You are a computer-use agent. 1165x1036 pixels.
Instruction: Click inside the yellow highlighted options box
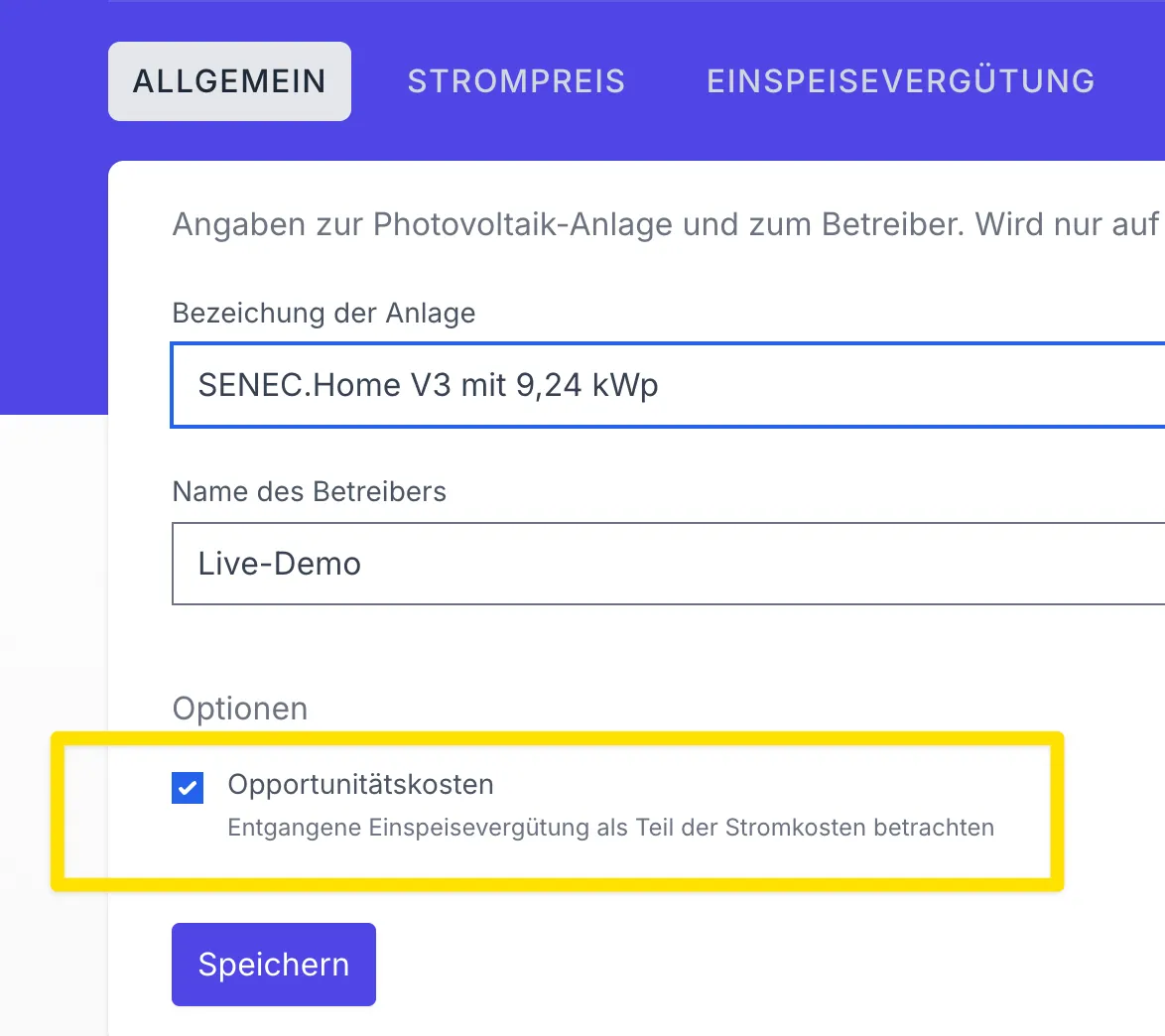click(x=556, y=811)
